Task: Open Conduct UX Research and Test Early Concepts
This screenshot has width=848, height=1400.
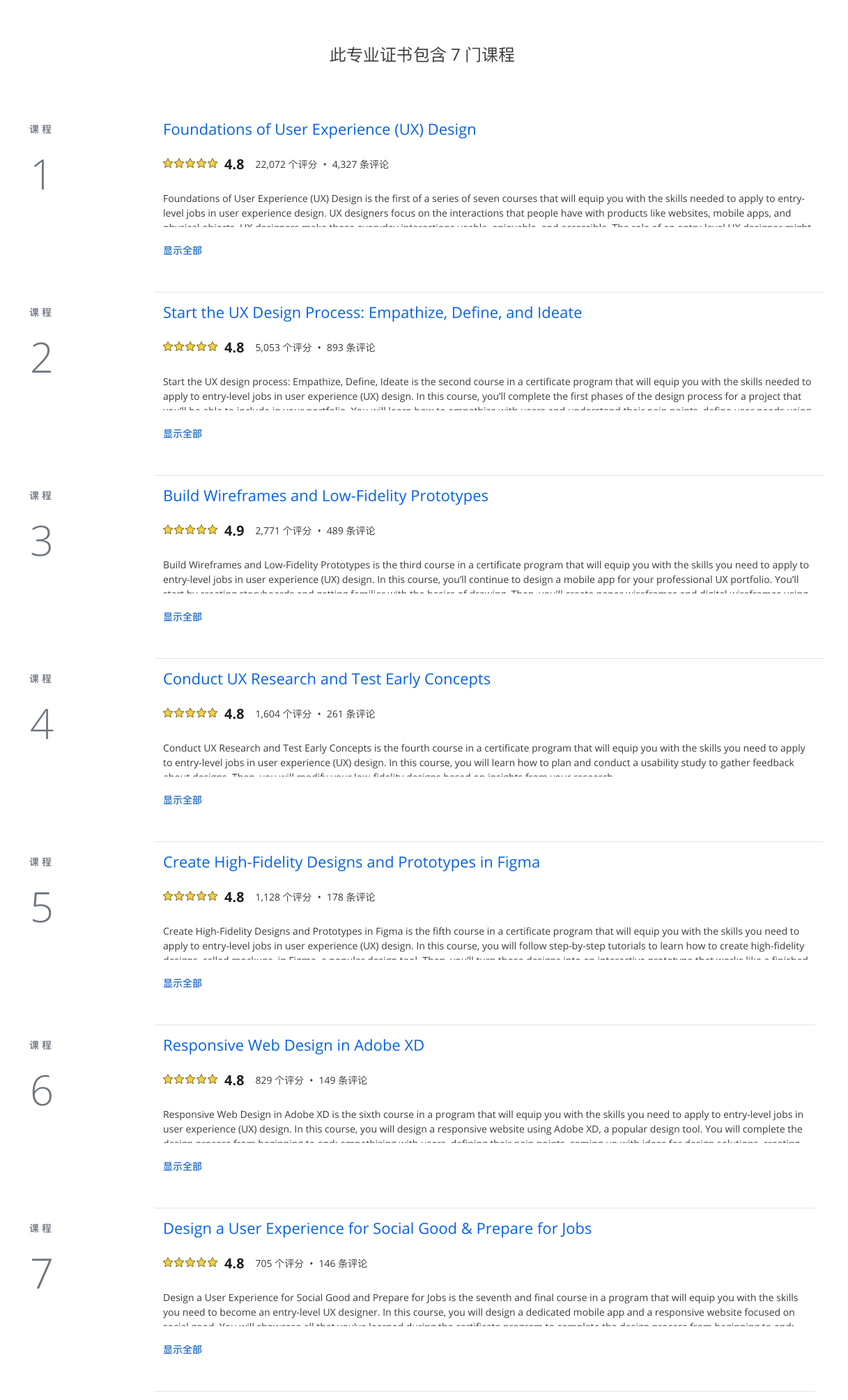Action: (326, 679)
